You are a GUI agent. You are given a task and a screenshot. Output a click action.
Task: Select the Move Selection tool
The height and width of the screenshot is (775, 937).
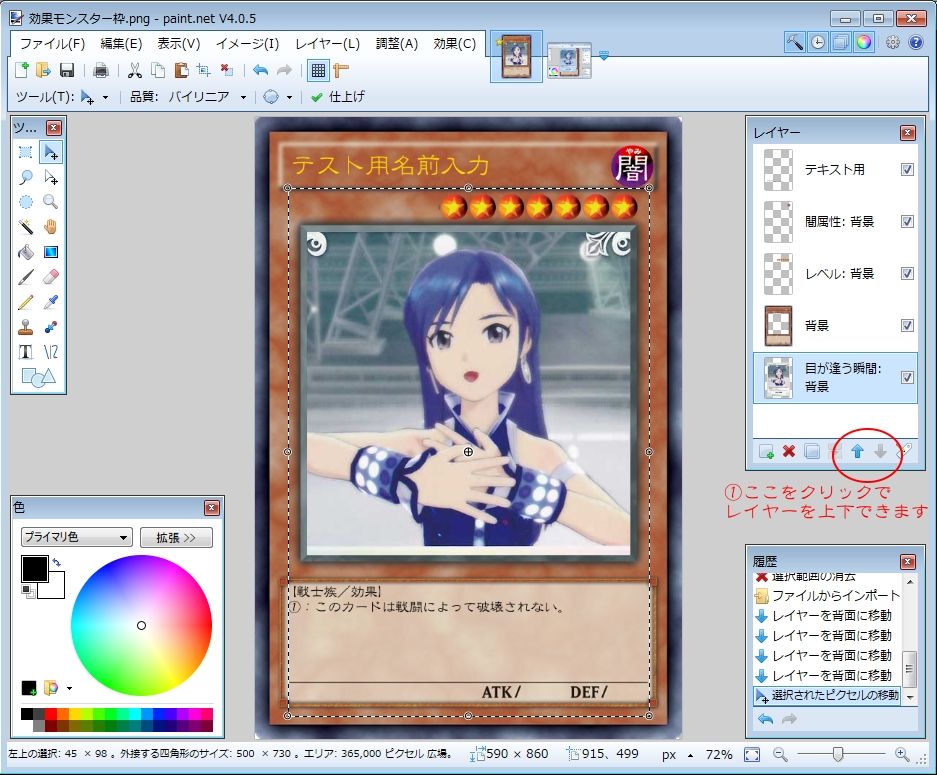point(51,177)
